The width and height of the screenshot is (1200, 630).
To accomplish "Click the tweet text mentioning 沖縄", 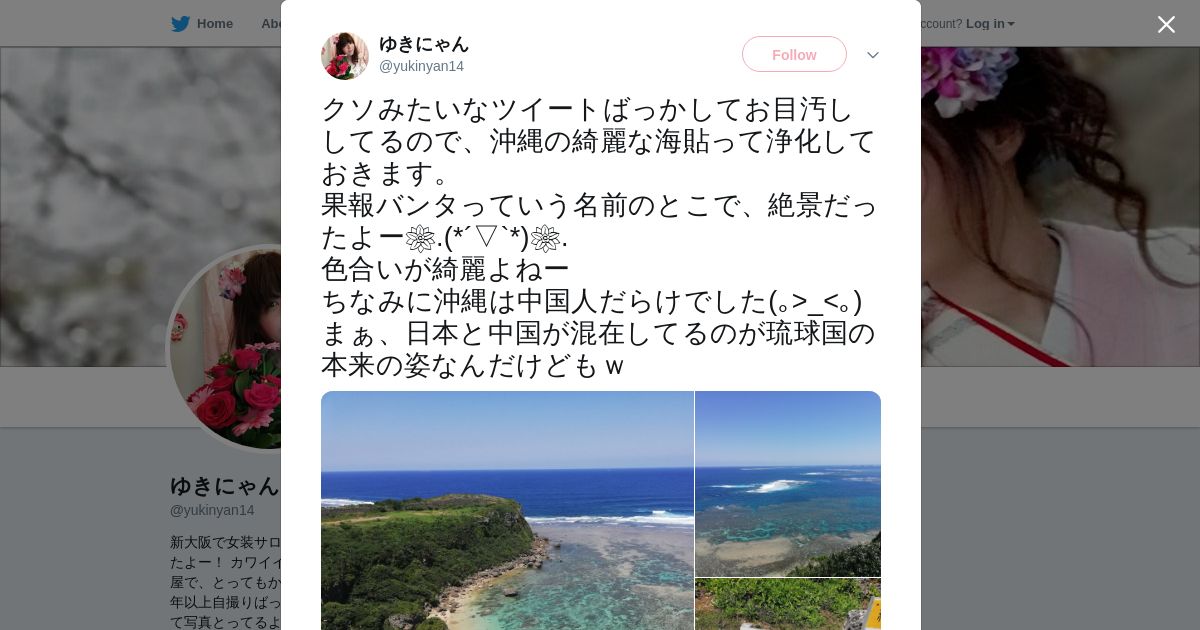I will point(599,237).
